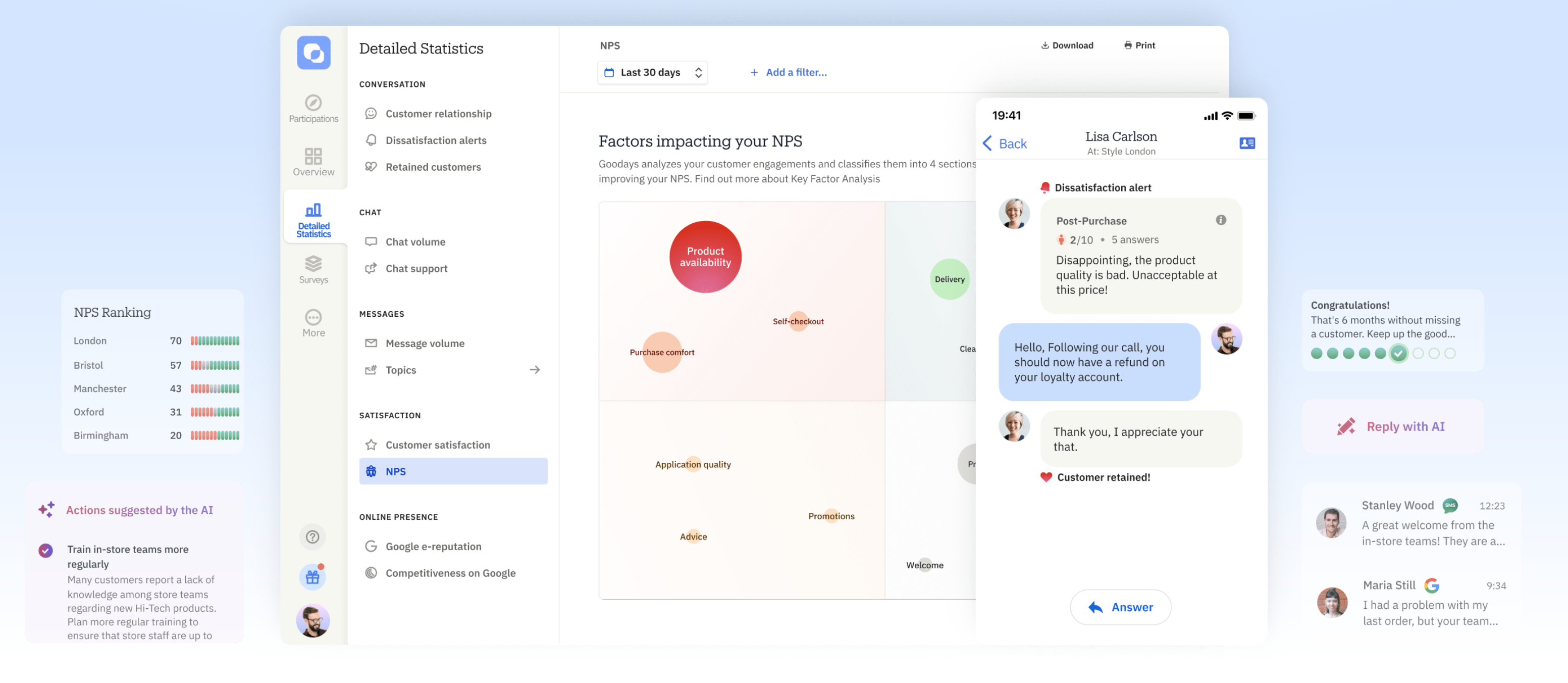Click the Google icon next to Maria Still
1568x683 pixels.
pos(1432,586)
